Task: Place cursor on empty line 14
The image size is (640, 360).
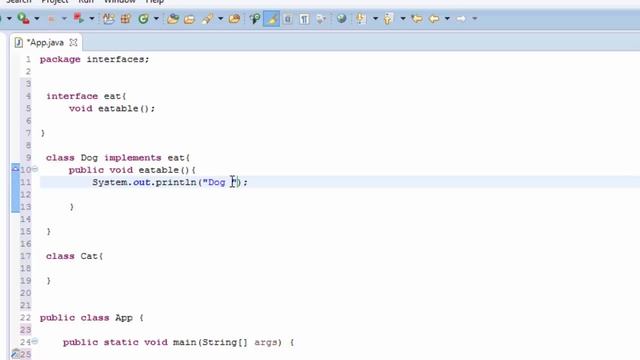Action: click(340, 219)
